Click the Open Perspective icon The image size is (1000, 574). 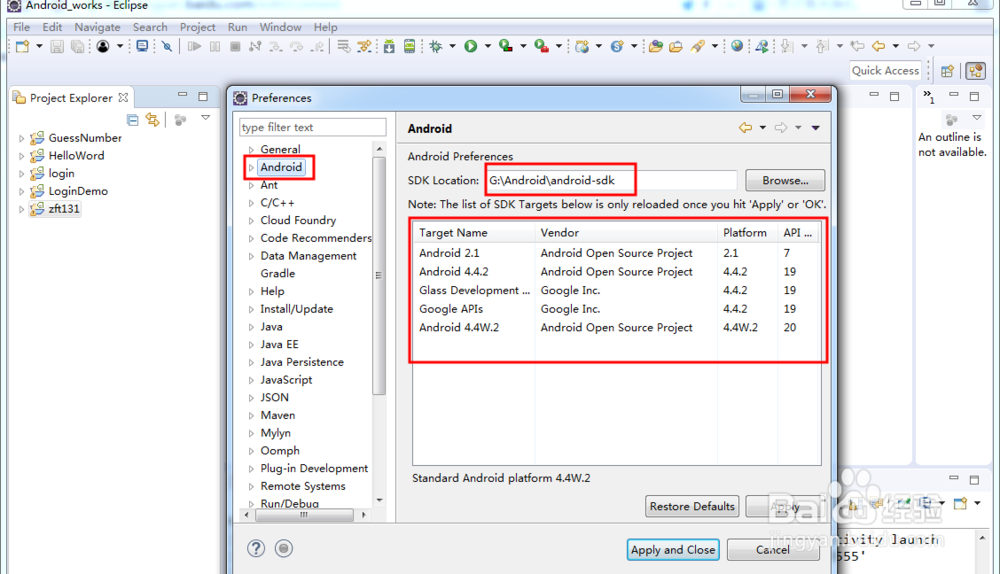click(x=948, y=71)
